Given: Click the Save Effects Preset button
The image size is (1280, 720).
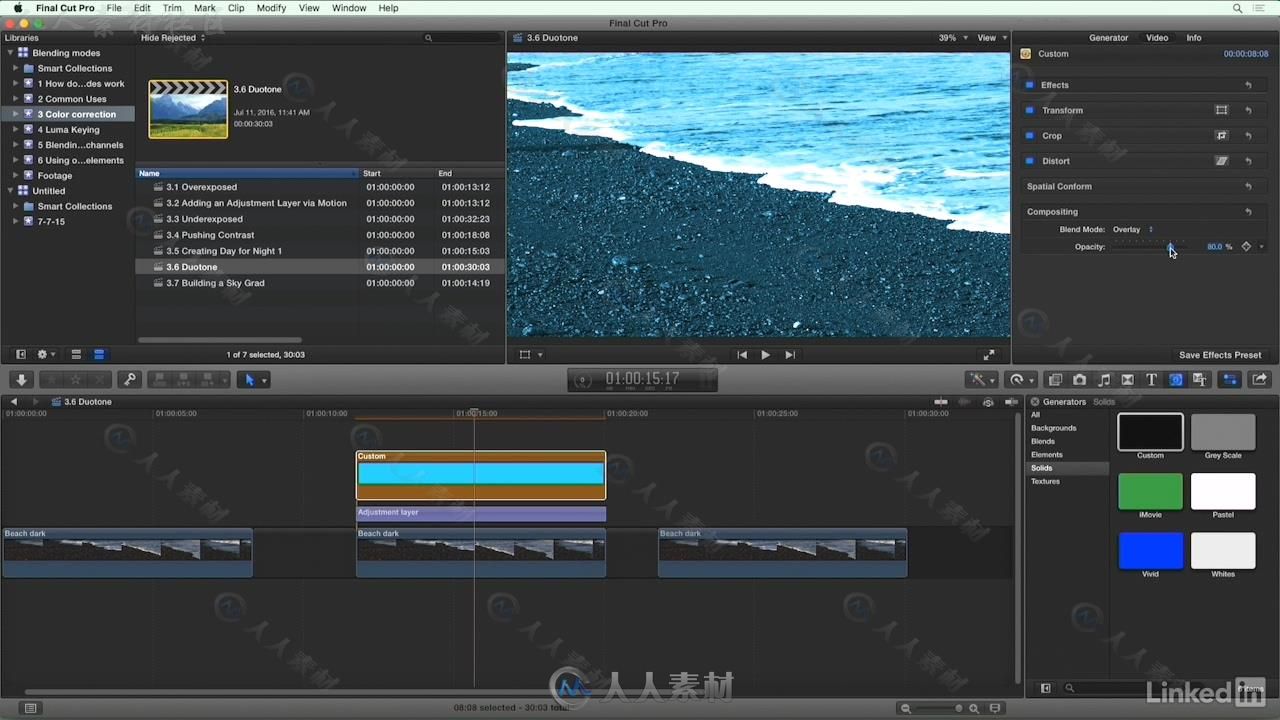Looking at the screenshot, I should pos(1220,355).
